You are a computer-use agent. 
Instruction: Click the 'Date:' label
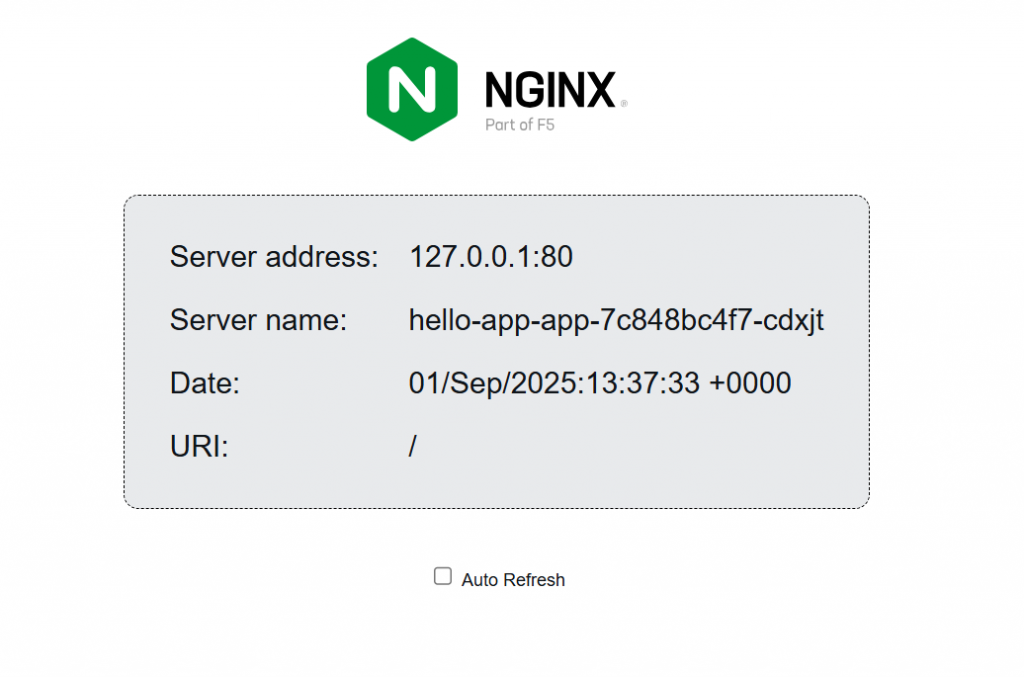pos(205,383)
